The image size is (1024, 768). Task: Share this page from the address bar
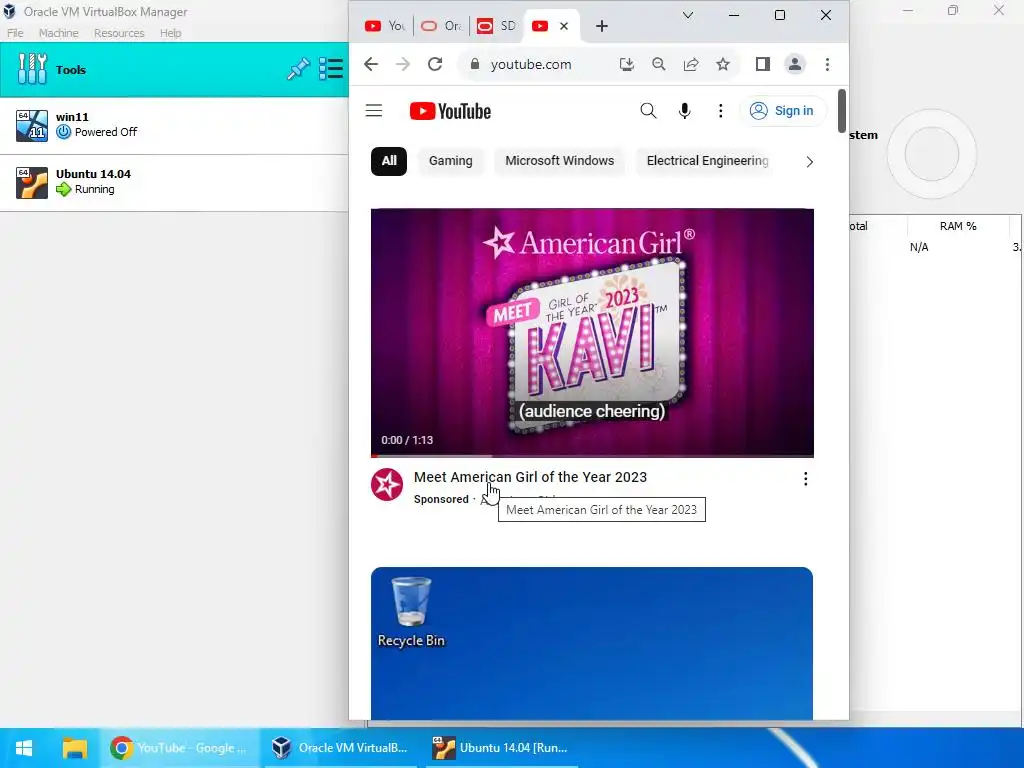(x=691, y=64)
